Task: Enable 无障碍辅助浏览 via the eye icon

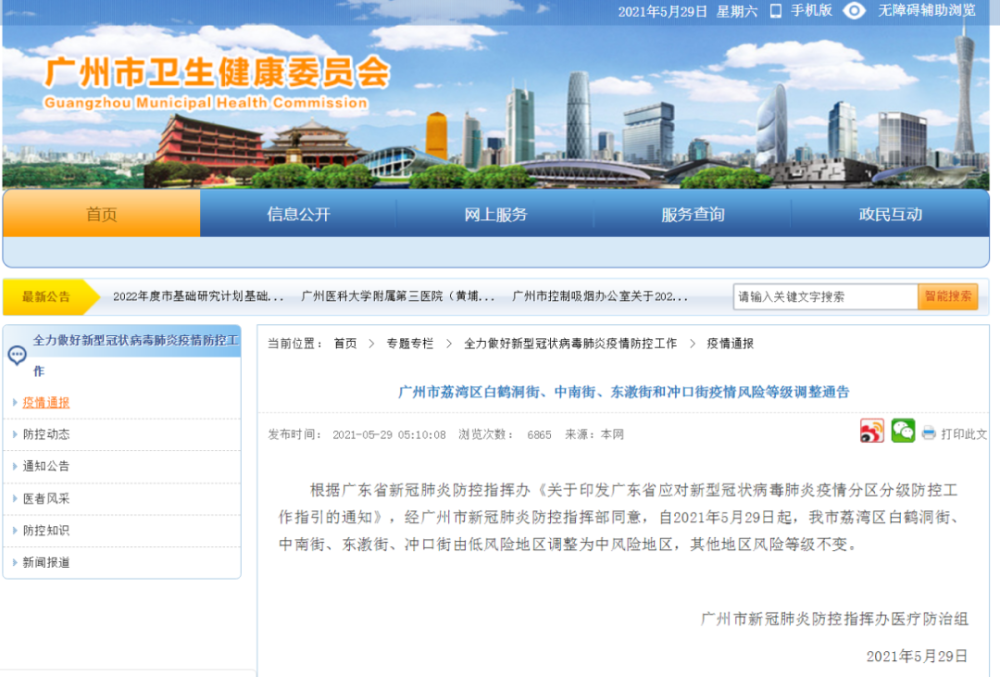Action: pos(854,12)
